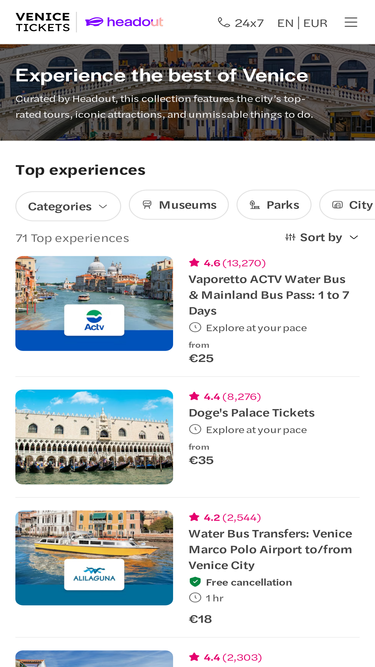This screenshot has height=667, width=375.
Task: Open the Sort by dropdown chevron
Action: tap(354, 237)
